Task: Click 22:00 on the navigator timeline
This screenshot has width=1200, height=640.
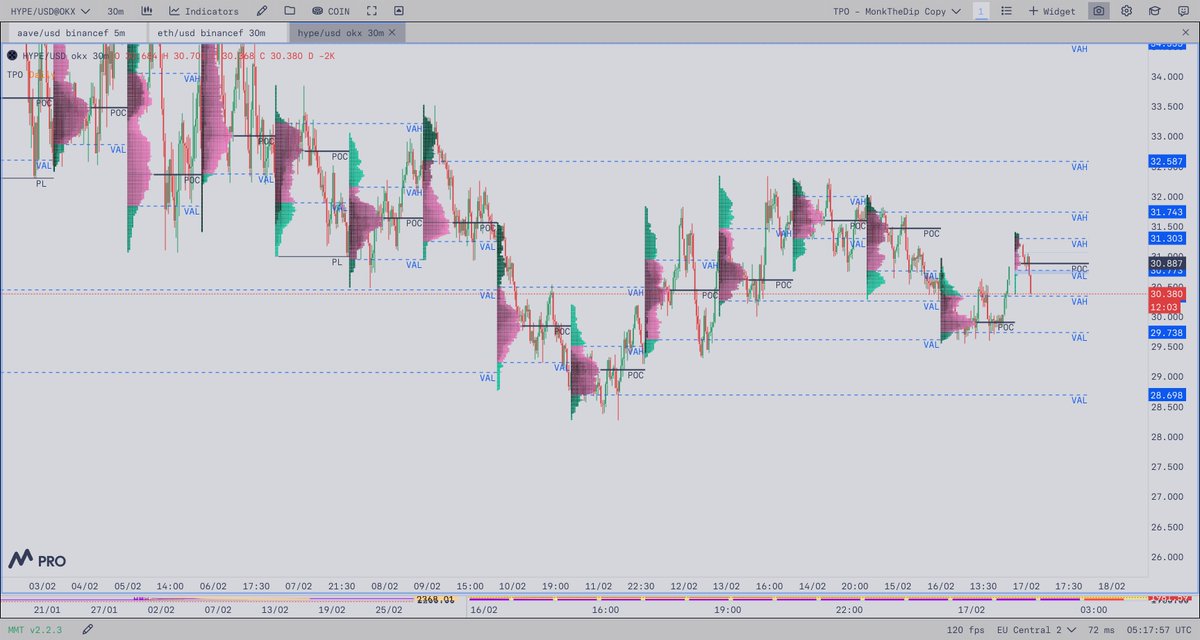Action: [x=849, y=609]
